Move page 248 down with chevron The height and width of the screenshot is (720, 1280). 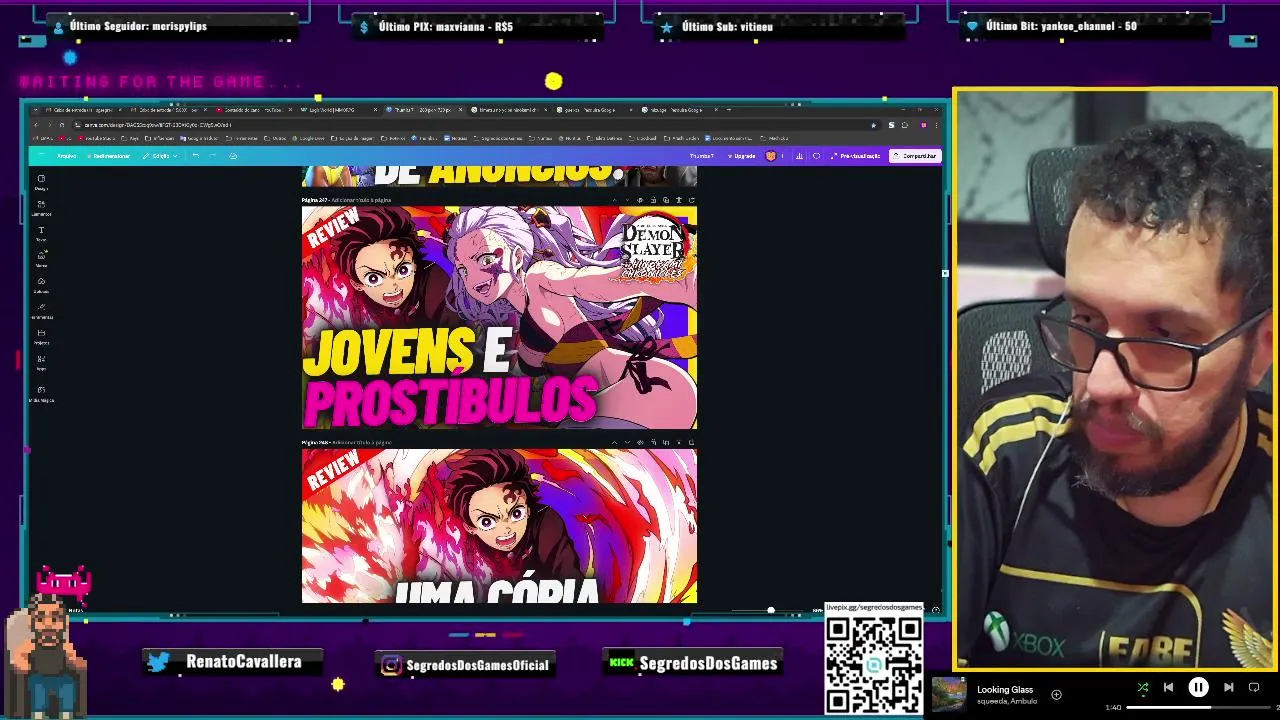(627, 442)
